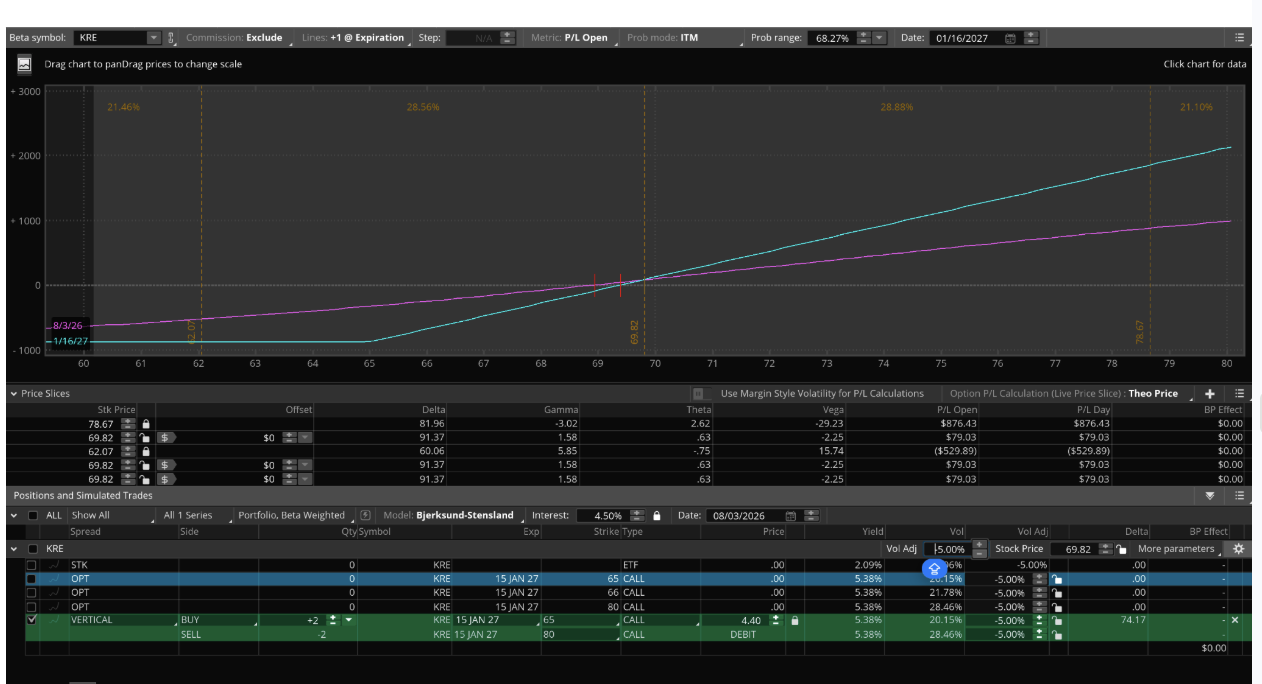Click the 80 strike field on SELL row
The height and width of the screenshot is (684, 1262).
[580, 634]
